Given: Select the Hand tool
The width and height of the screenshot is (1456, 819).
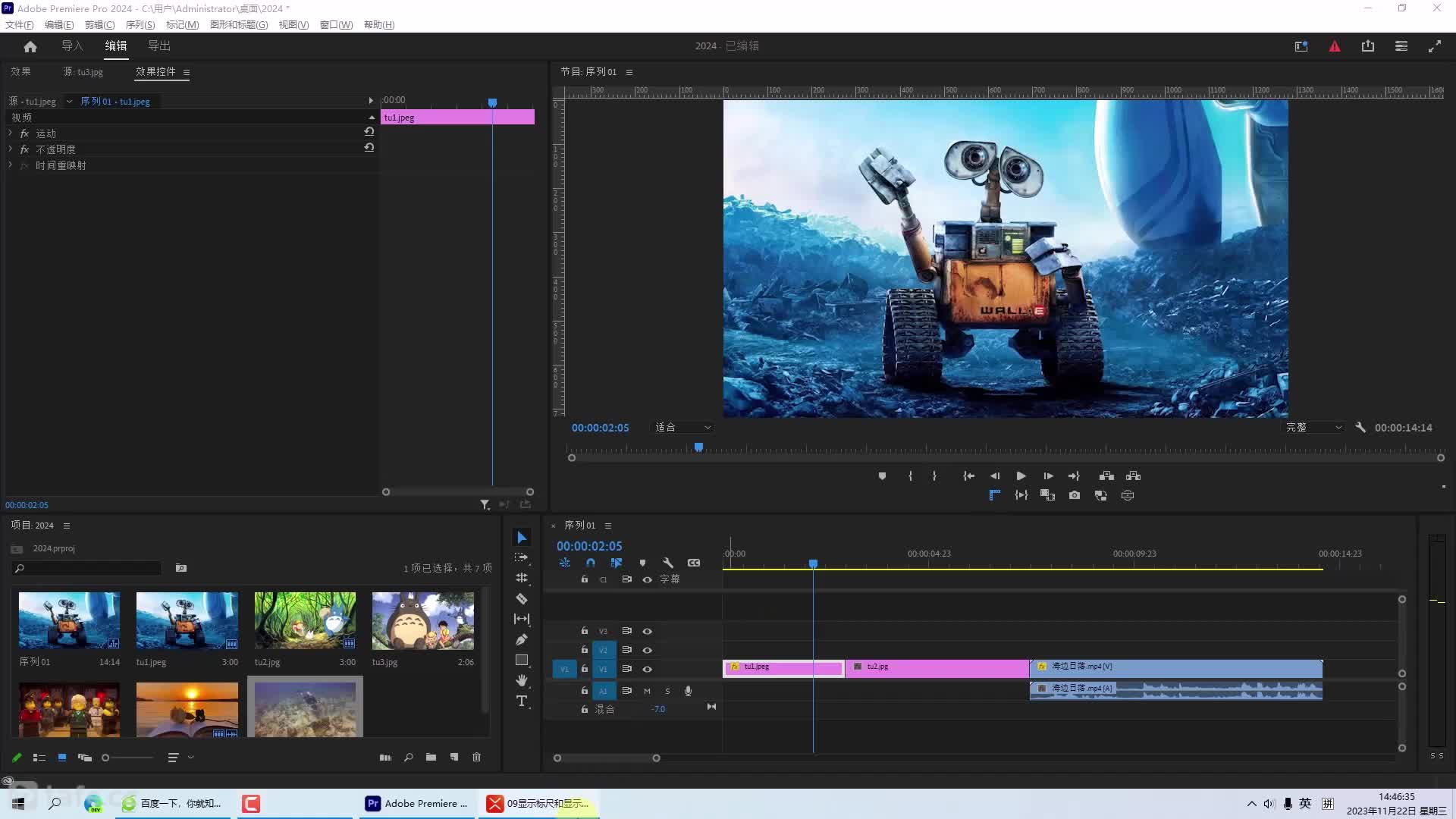Looking at the screenshot, I should [522, 680].
